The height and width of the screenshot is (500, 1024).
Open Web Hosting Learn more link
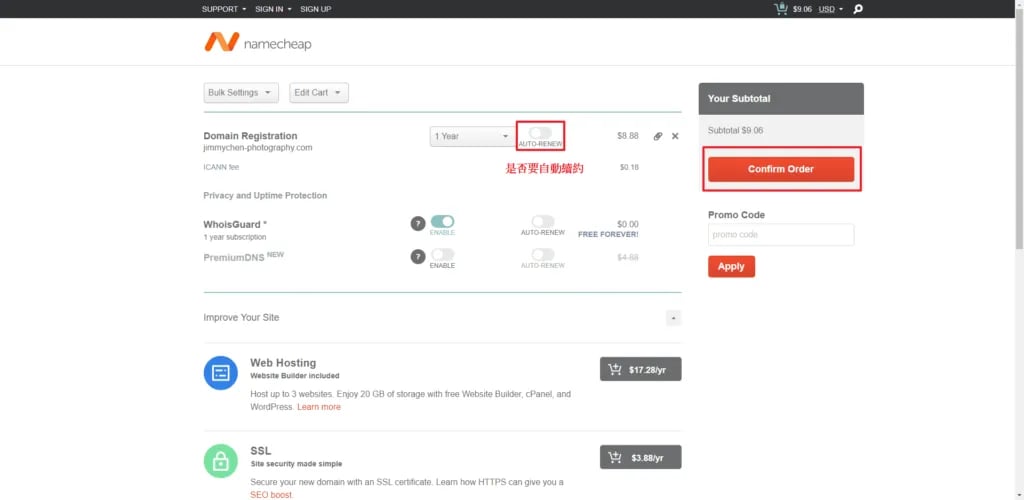pos(319,407)
